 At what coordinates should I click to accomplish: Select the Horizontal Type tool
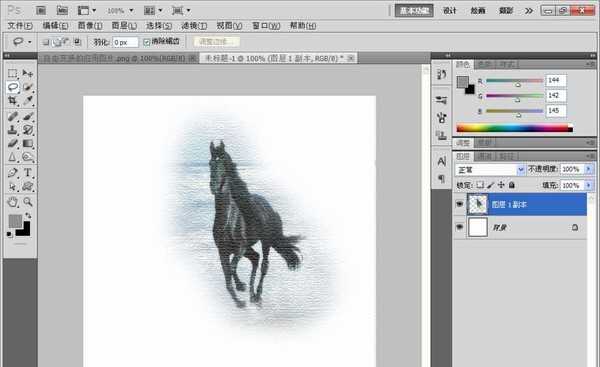(28, 173)
